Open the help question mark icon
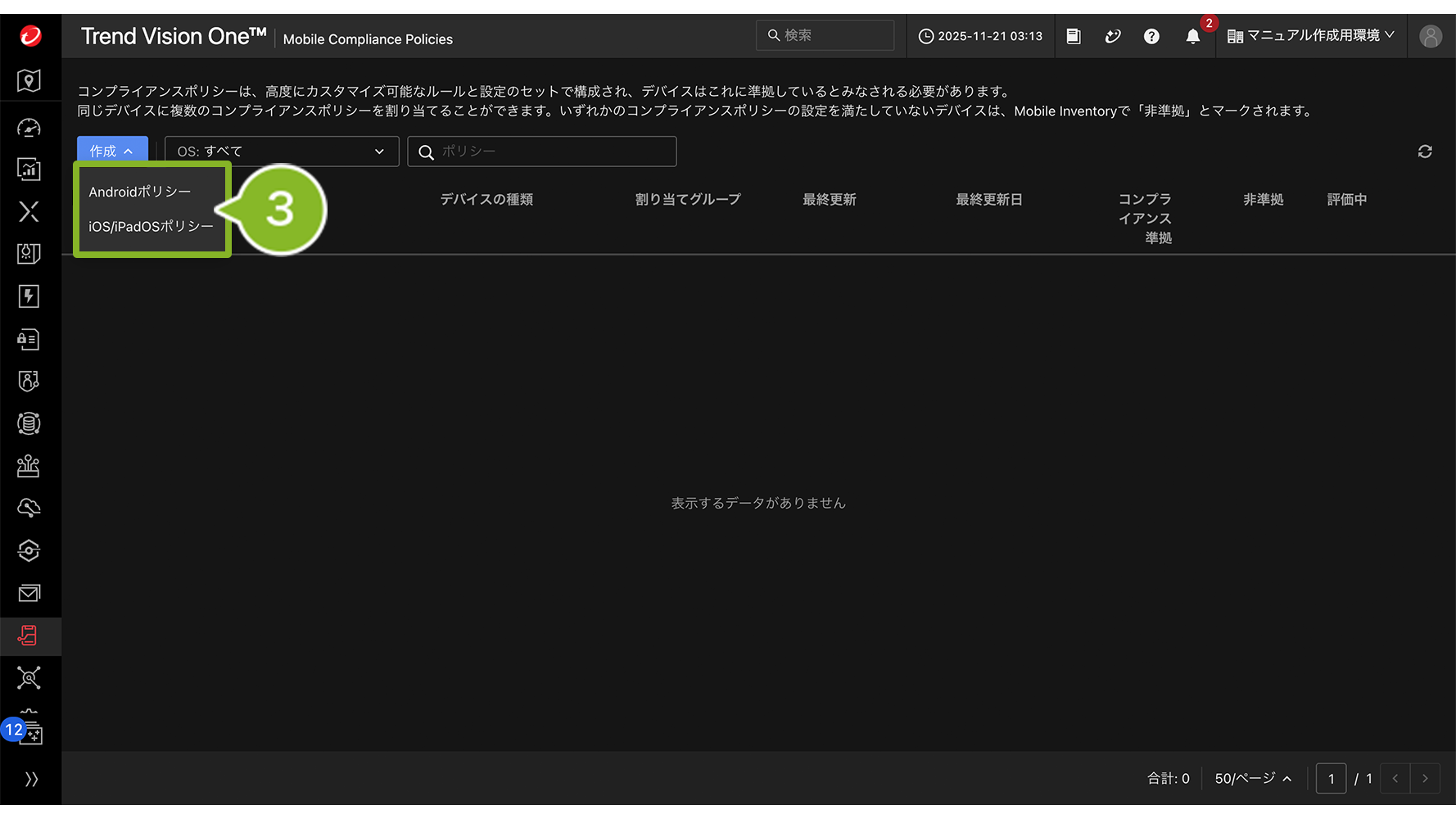 tap(1151, 36)
